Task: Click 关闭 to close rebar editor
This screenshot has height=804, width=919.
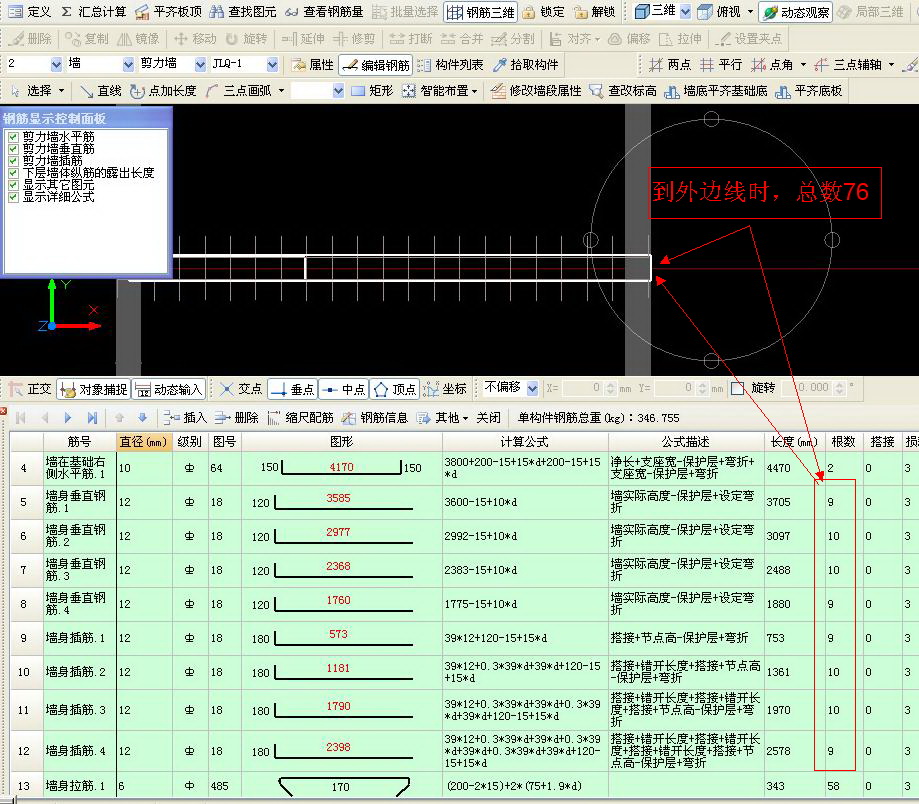Action: click(x=488, y=418)
